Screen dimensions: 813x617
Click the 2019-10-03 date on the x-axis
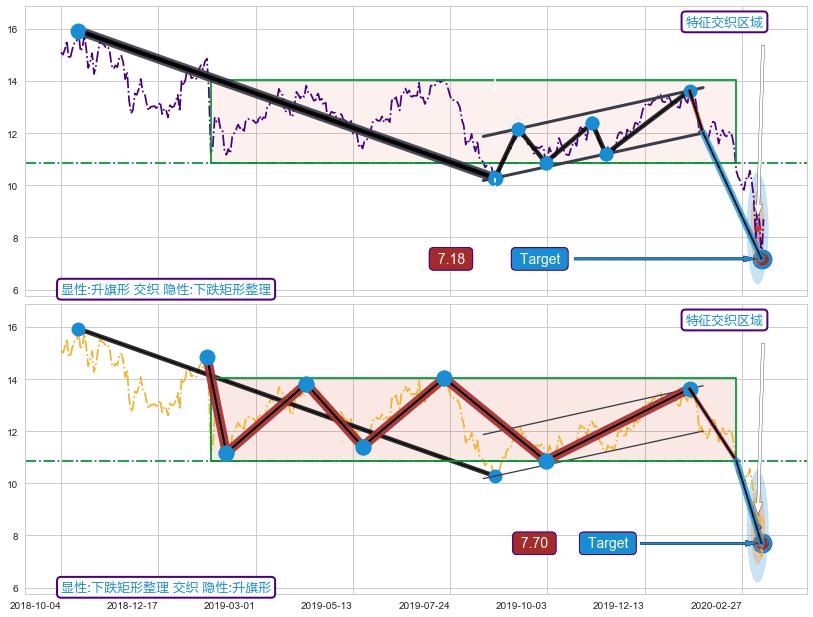[522, 605]
